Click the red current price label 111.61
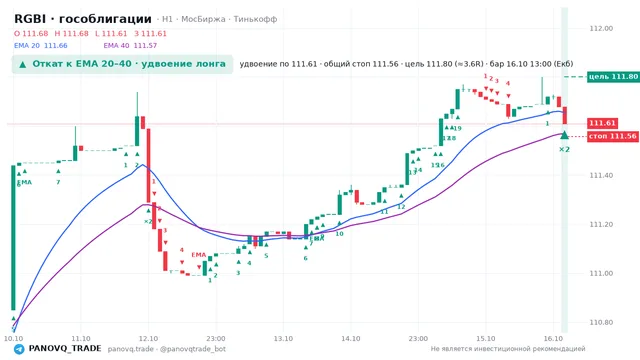This screenshot has width=640, height=360. click(x=602, y=123)
